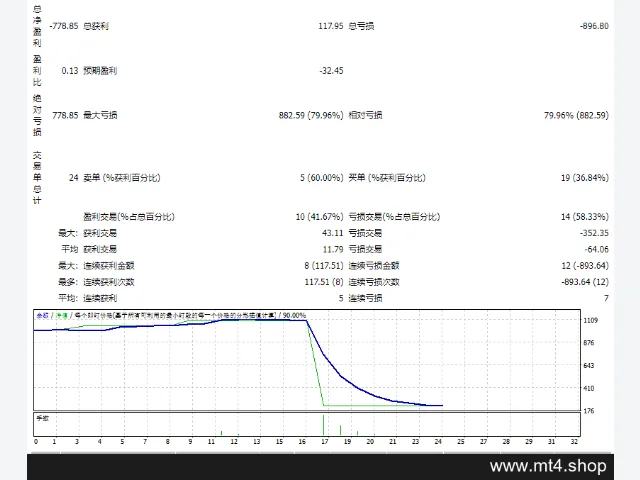Click the loss trades value 14 (58.33%)
Viewport: 640px width, 480px height.
pos(584,216)
